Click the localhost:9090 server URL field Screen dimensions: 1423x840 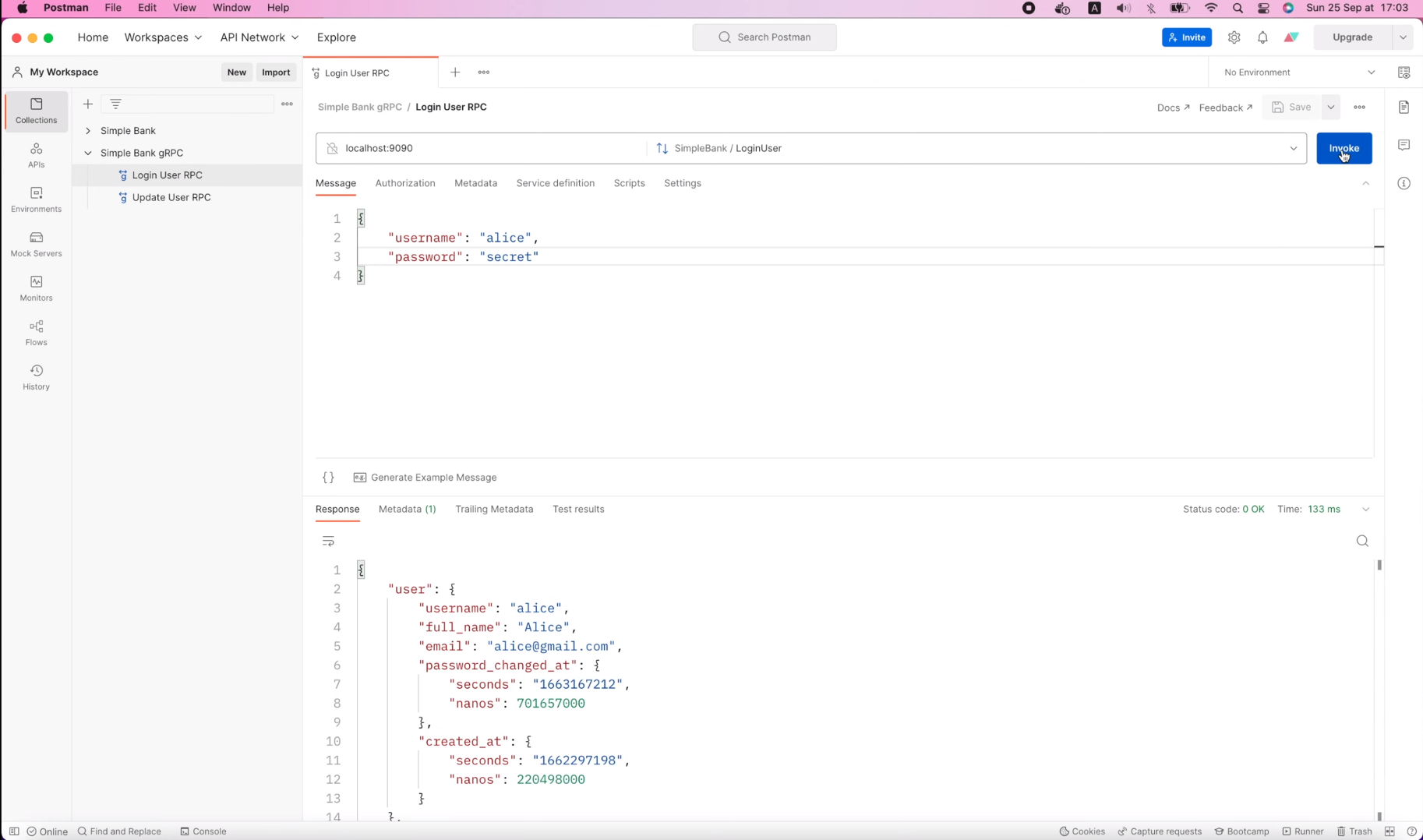(x=481, y=148)
